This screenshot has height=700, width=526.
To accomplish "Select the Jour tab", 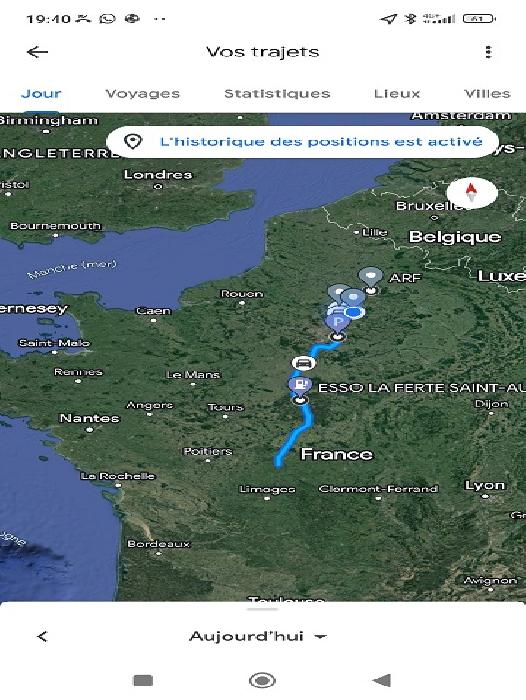I will tap(41, 94).
